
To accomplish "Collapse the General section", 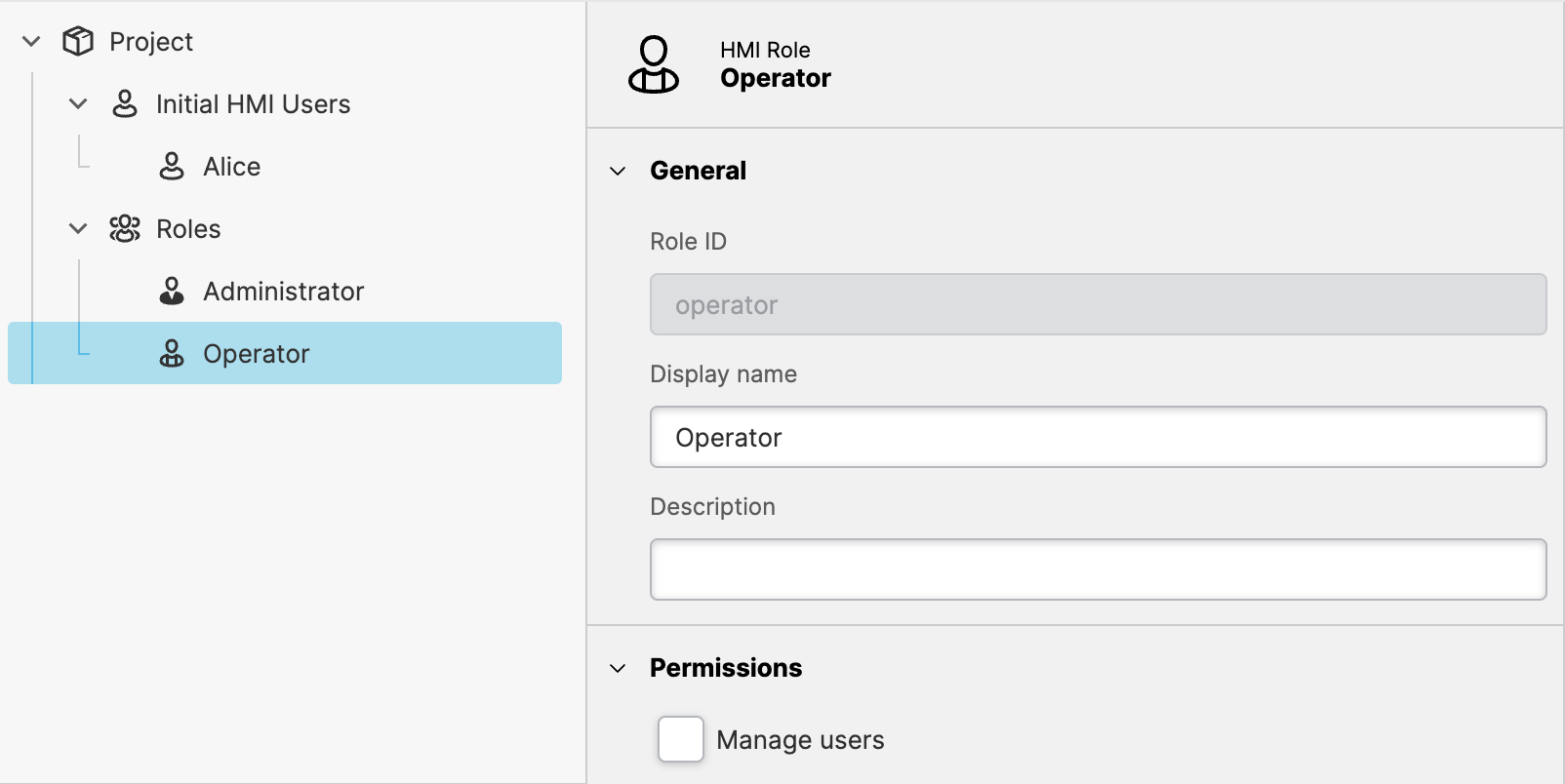I will click(618, 172).
